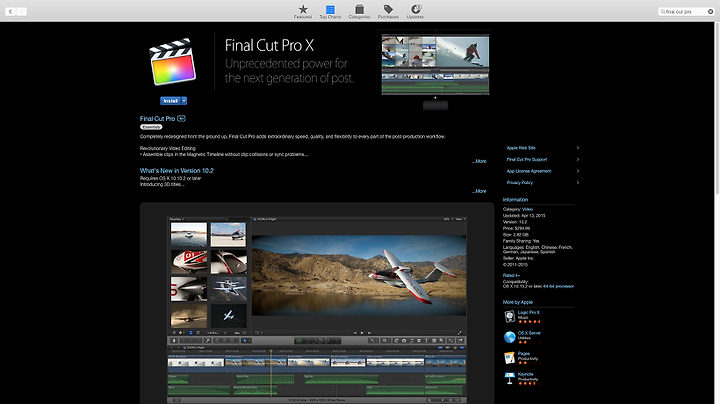Click the Video category link
The image size is (720, 404).
coord(527,209)
